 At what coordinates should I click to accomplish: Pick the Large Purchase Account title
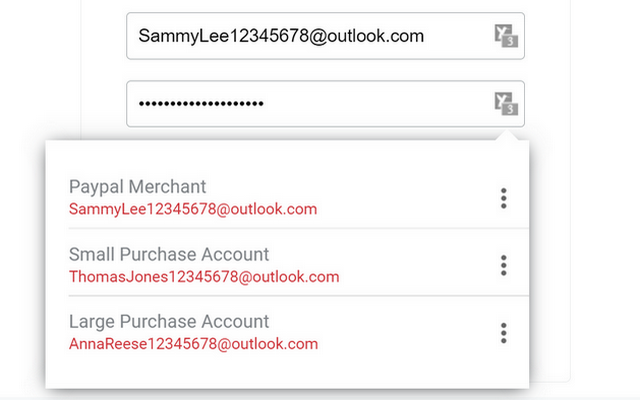[x=169, y=322]
